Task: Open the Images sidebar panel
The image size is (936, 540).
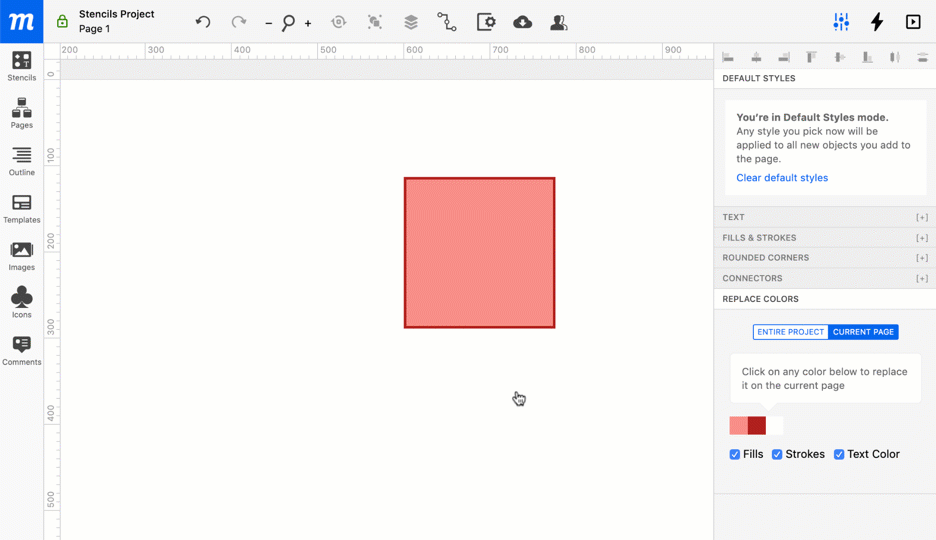Action: [21, 256]
